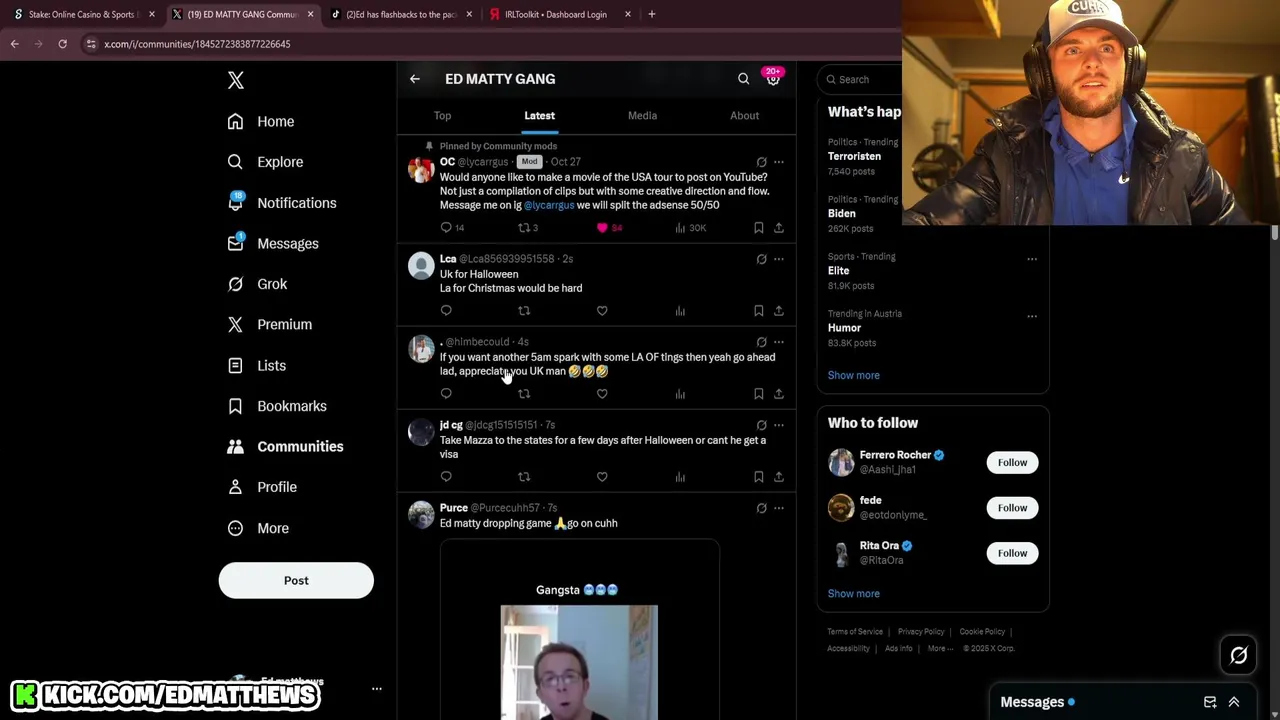Open the floating Grok button

(x=1239, y=655)
